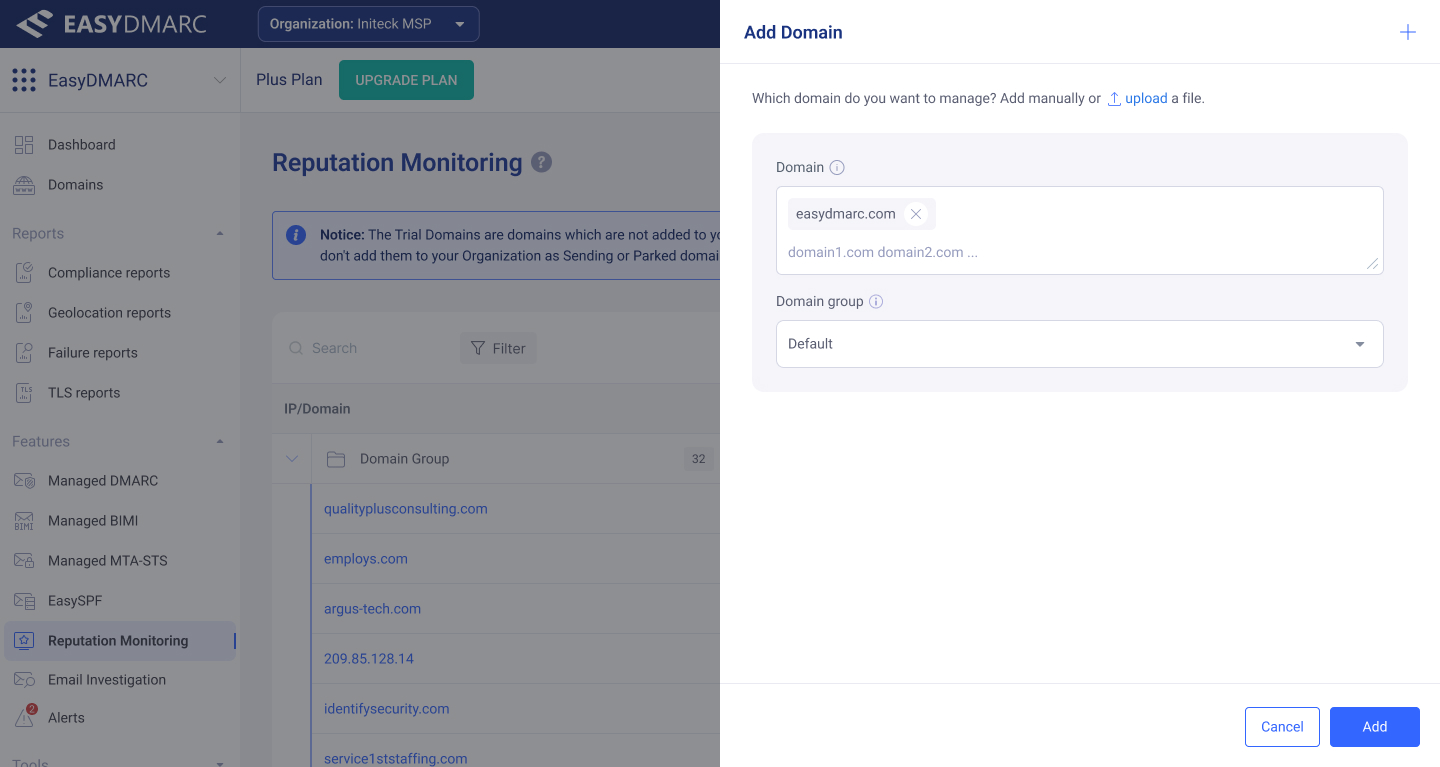Open Managed DMARC feature

103,481
